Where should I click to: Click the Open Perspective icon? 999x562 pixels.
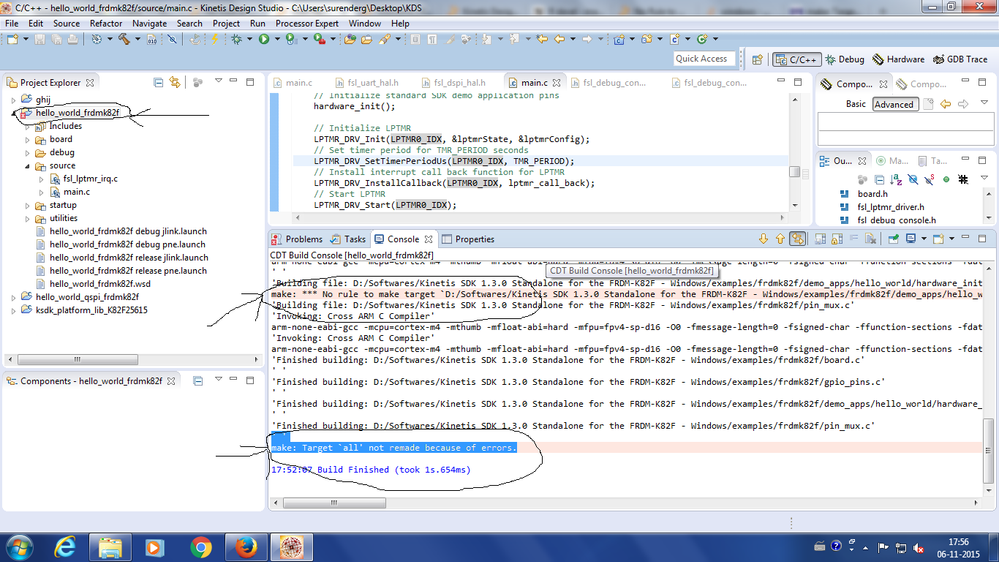coord(757,59)
